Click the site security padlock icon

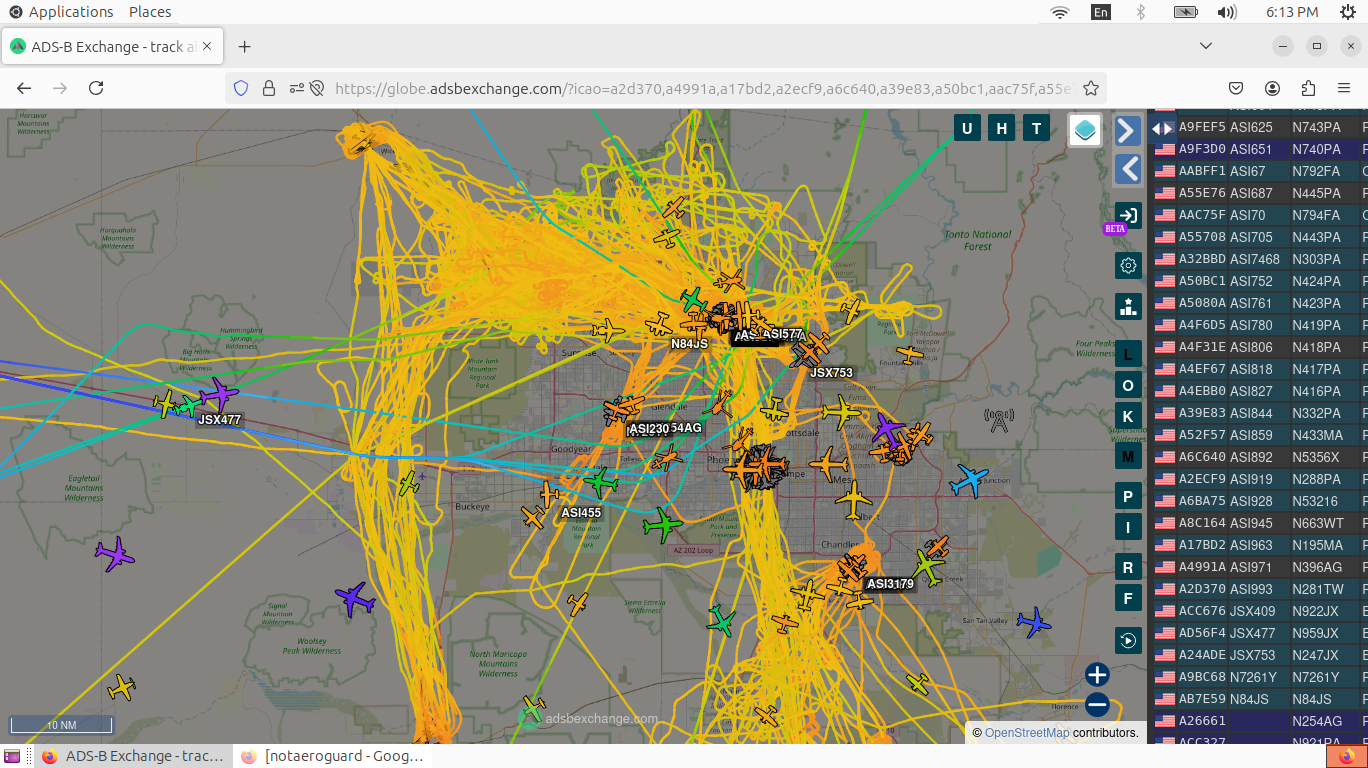[x=268, y=88]
